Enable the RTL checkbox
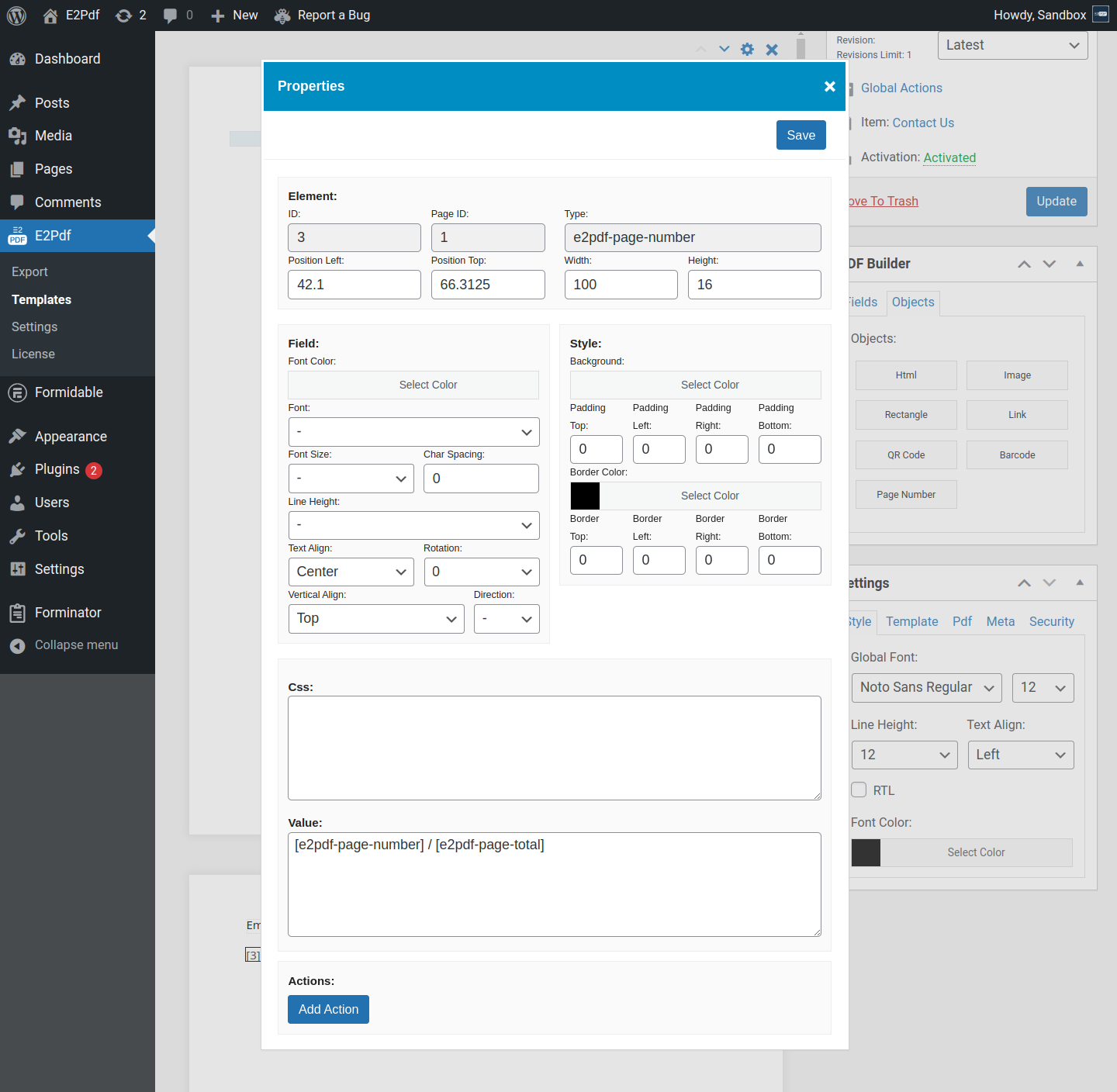The width and height of the screenshot is (1117, 1092). tap(859, 790)
